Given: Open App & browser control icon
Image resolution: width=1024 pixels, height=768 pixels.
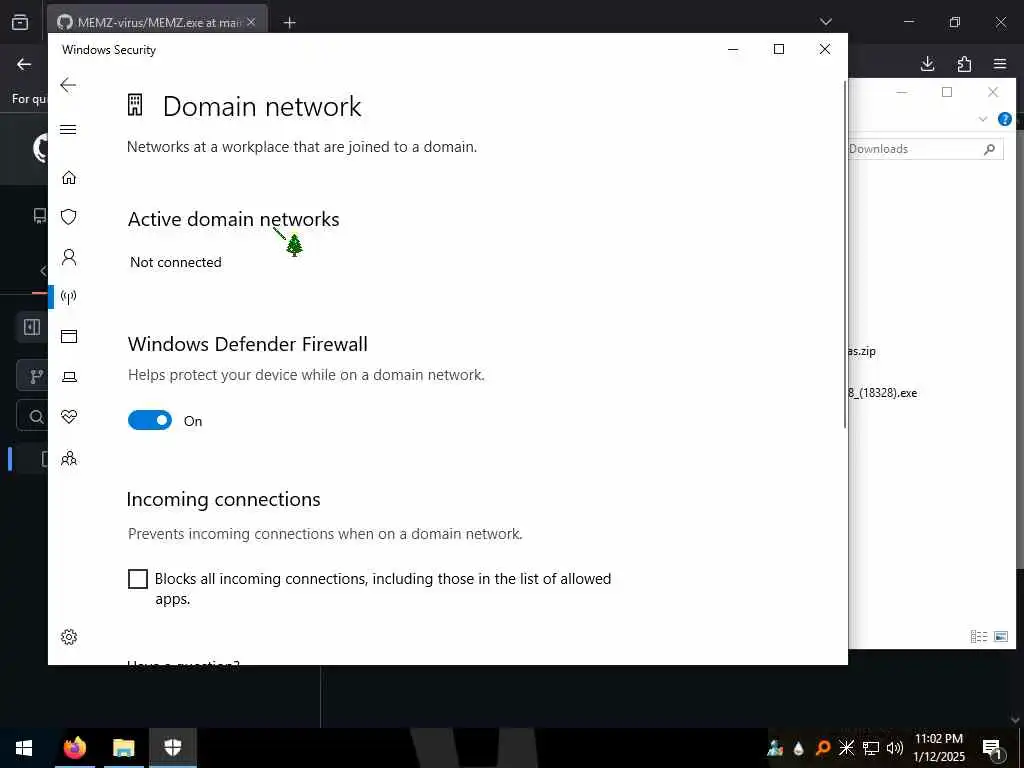Looking at the screenshot, I should tap(69, 336).
